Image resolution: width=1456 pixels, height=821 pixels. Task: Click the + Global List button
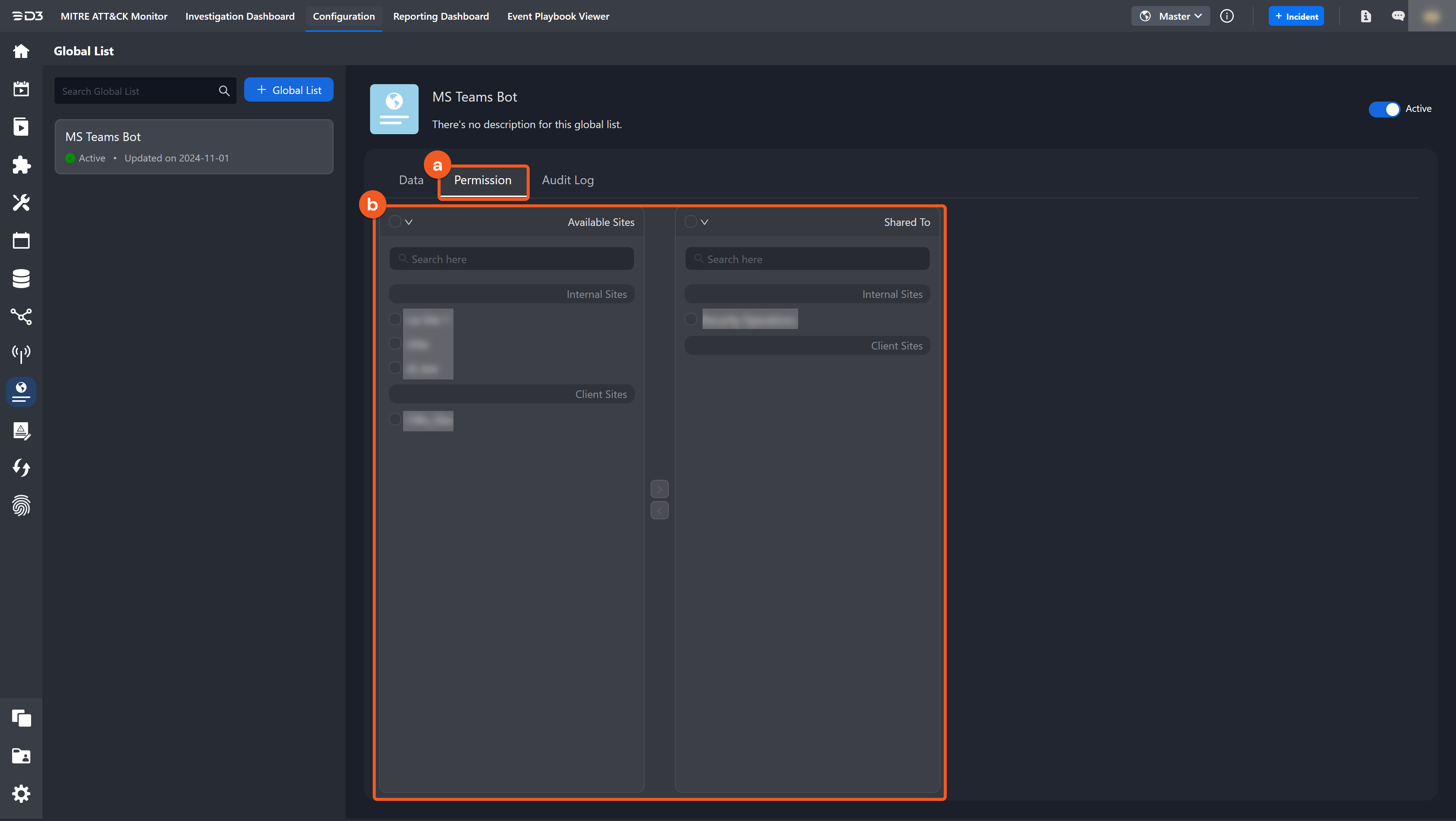point(289,90)
